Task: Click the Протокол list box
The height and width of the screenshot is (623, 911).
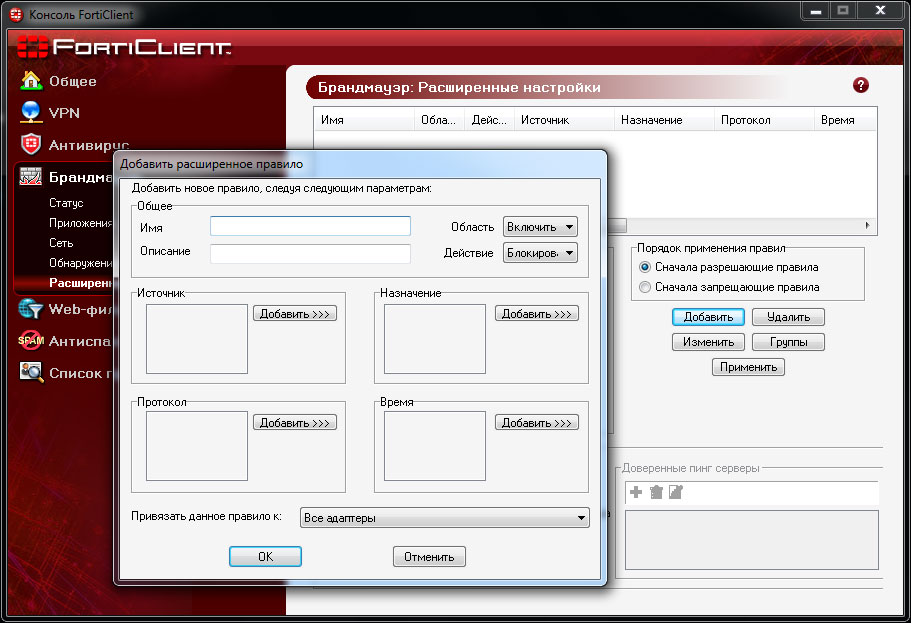Action: (197, 446)
